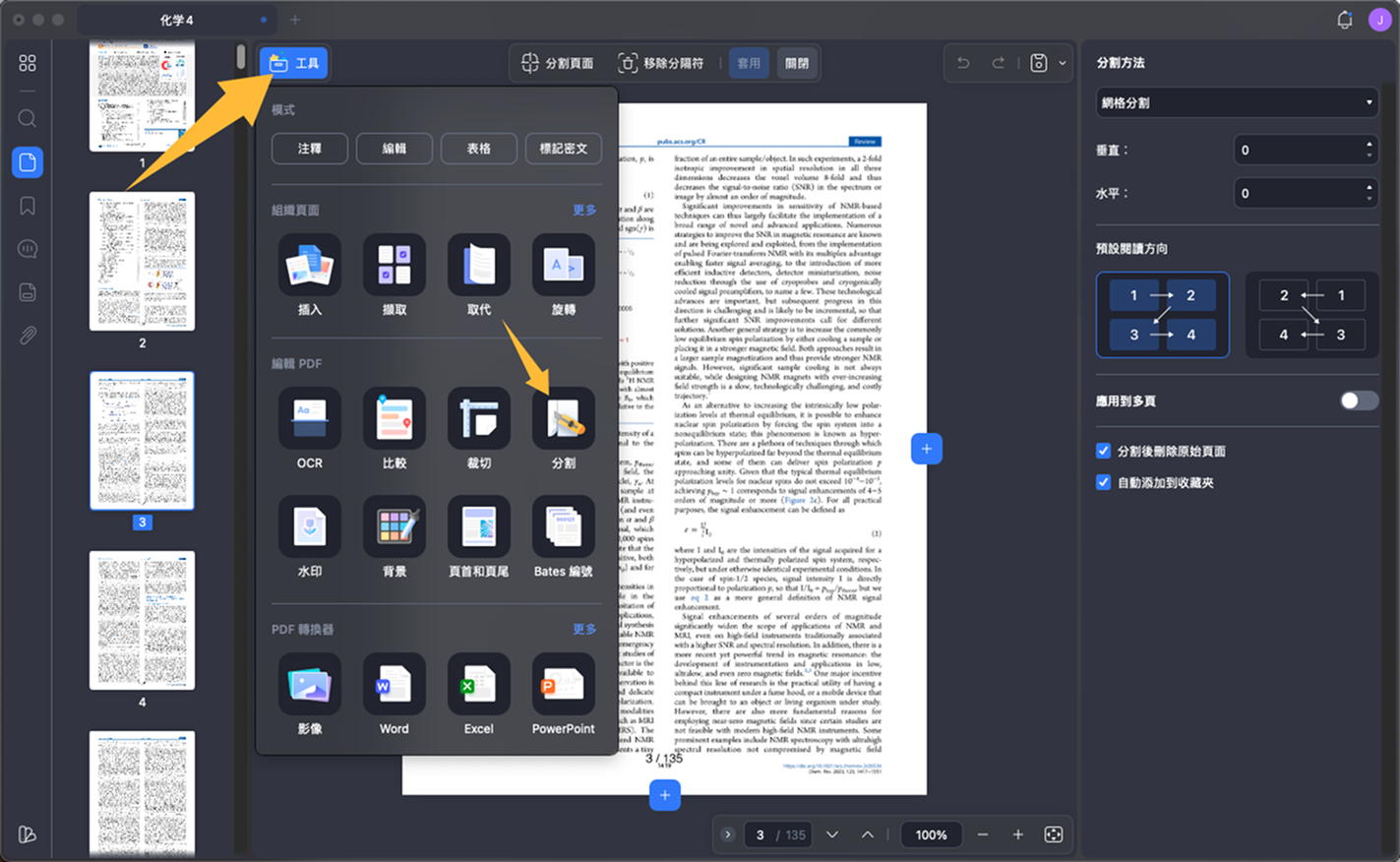1400x862 pixels.
Task: Click the Split Page (分割頁面) toolbar button
Action: click(x=557, y=63)
